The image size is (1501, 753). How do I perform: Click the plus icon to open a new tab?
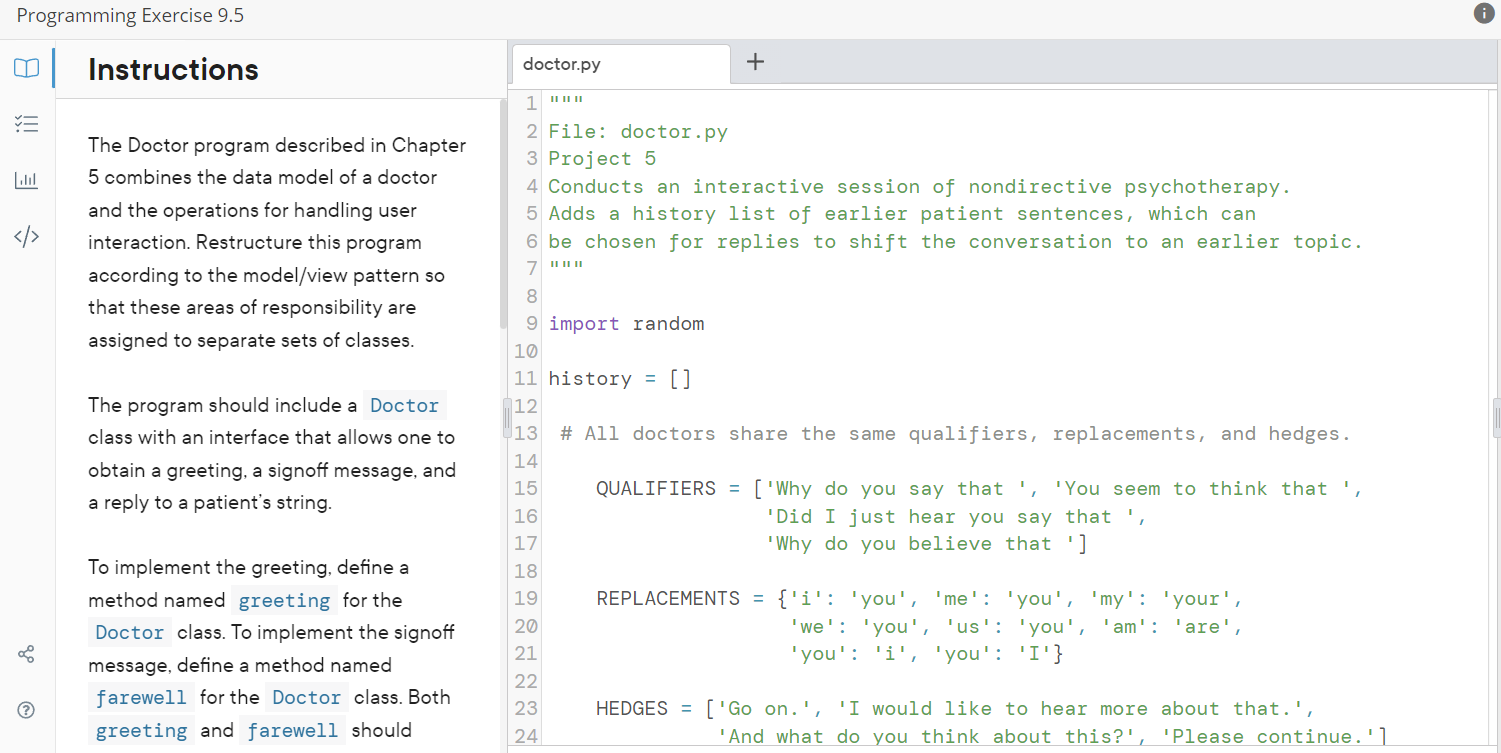tap(755, 62)
